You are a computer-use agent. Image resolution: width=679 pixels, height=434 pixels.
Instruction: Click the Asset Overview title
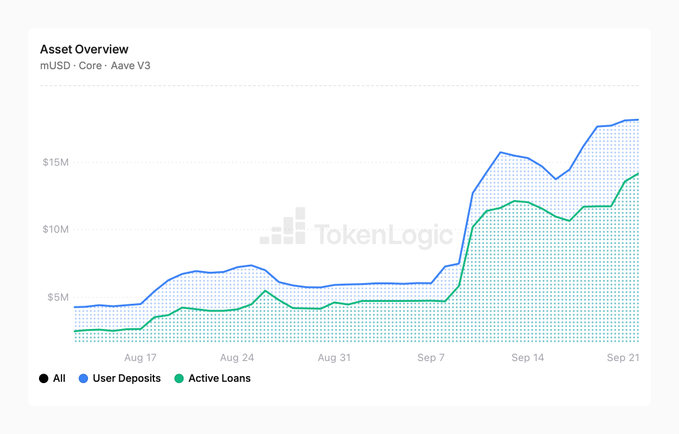[84, 49]
